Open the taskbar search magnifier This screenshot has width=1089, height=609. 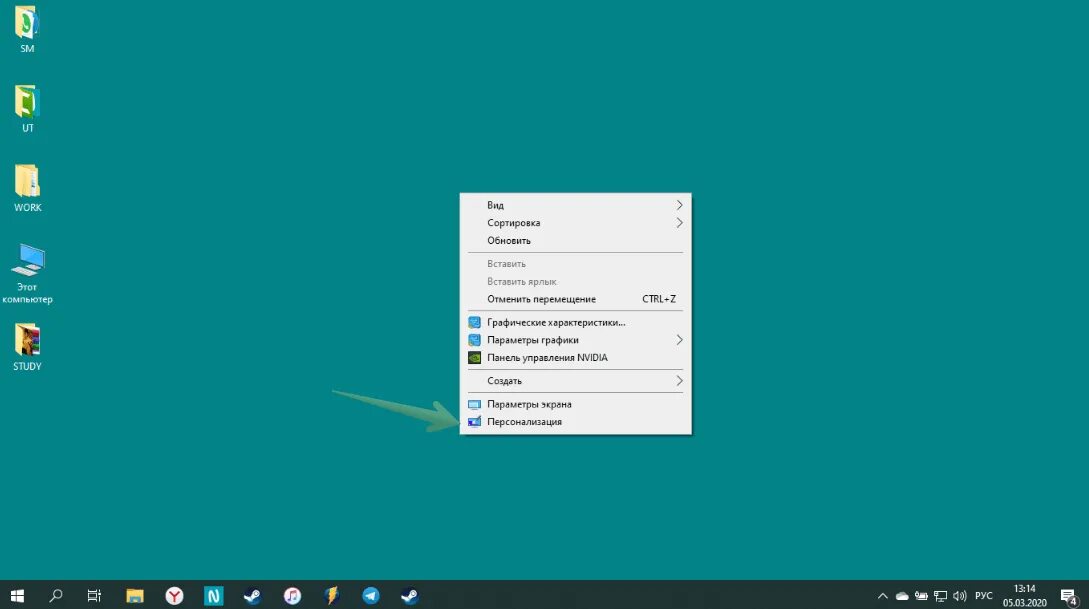click(x=56, y=596)
